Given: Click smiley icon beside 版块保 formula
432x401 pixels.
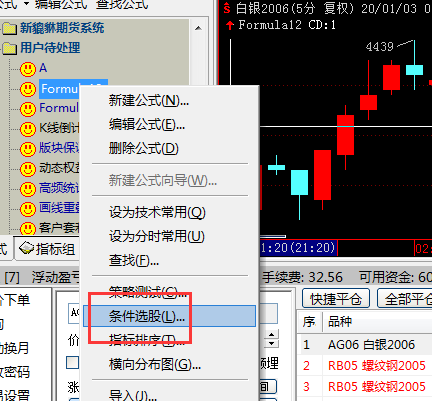Looking at the screenshot, I should click(28, 149).
